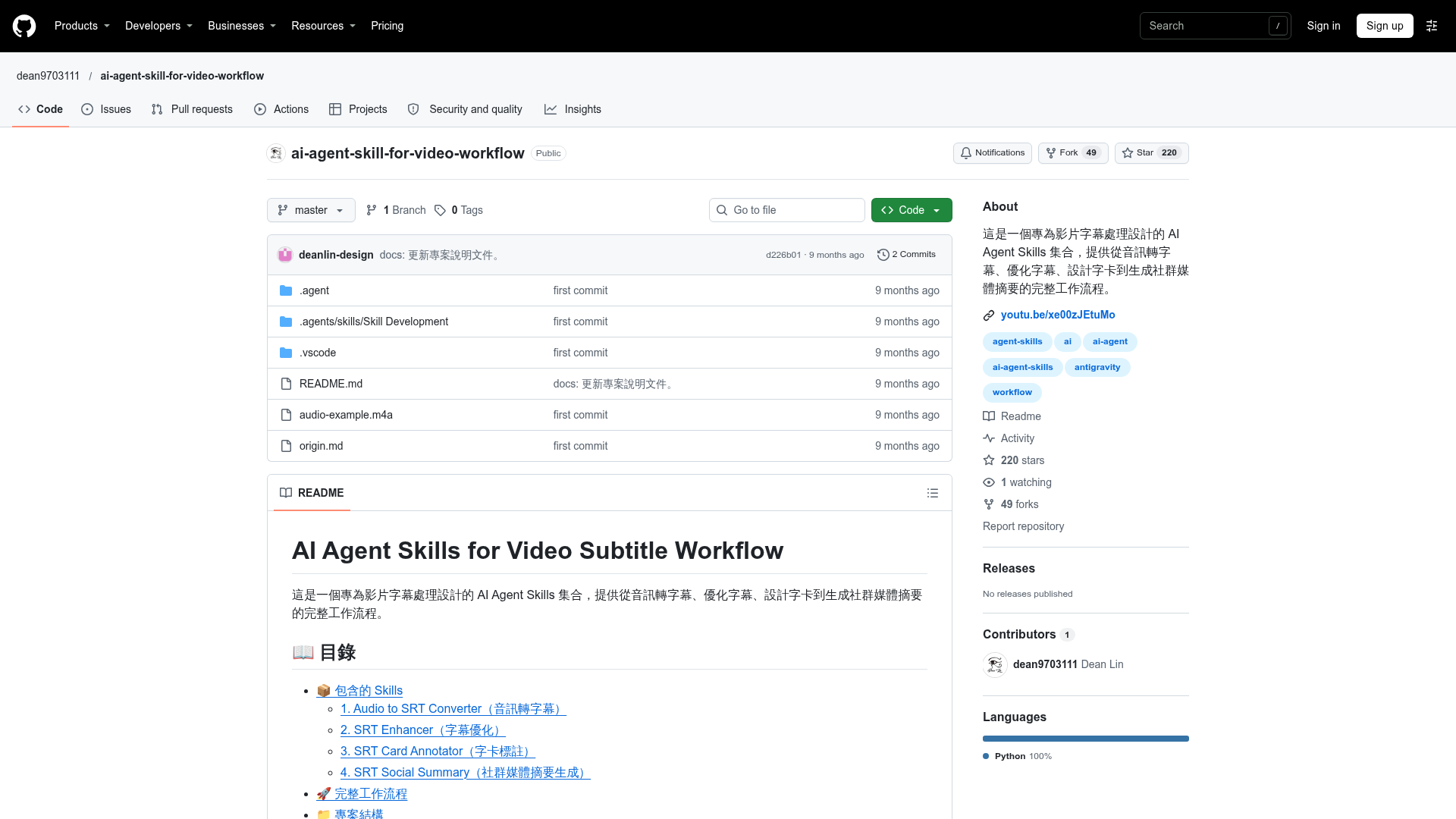
Task: Go to the GitHub homepage logo
Action: pyautogui.click(x=24, y=26)
